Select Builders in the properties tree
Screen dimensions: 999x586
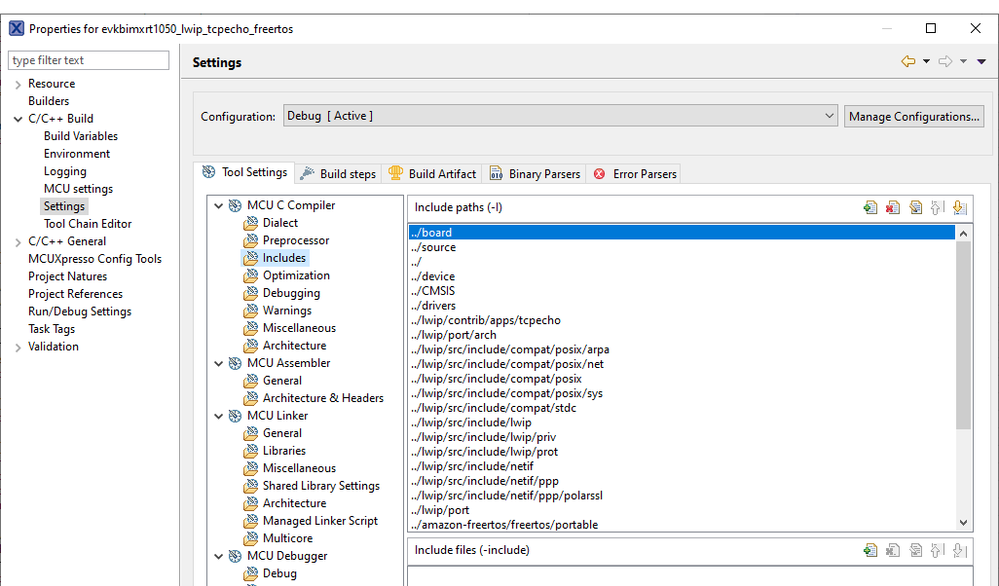pos(48,101)
